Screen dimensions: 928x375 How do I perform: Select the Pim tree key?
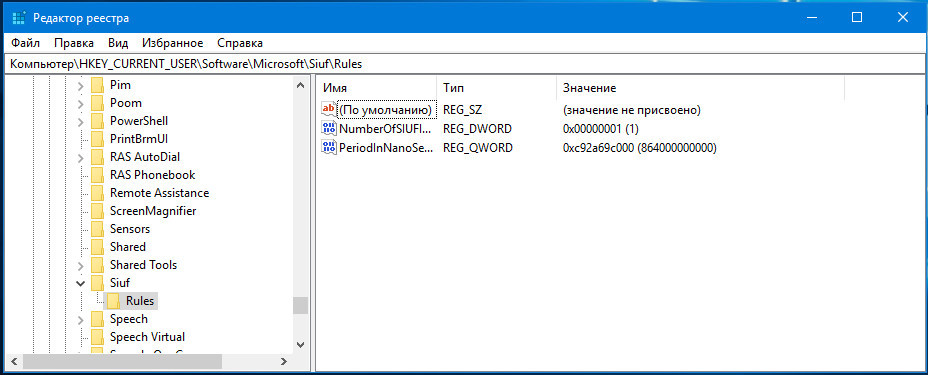(x=120, y=85)
